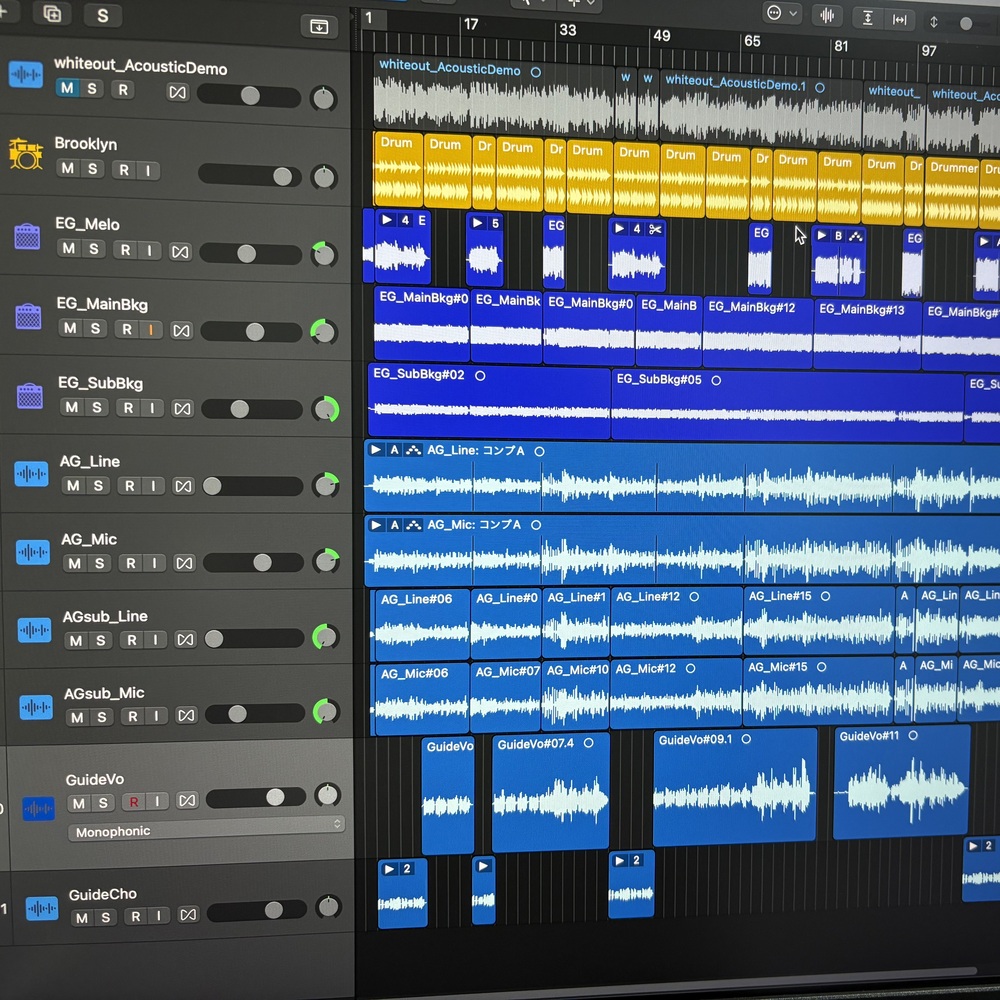Click the waveform zoom icon in toolbar
This screenshot has width=1000, height=1000.
(827, 15)
